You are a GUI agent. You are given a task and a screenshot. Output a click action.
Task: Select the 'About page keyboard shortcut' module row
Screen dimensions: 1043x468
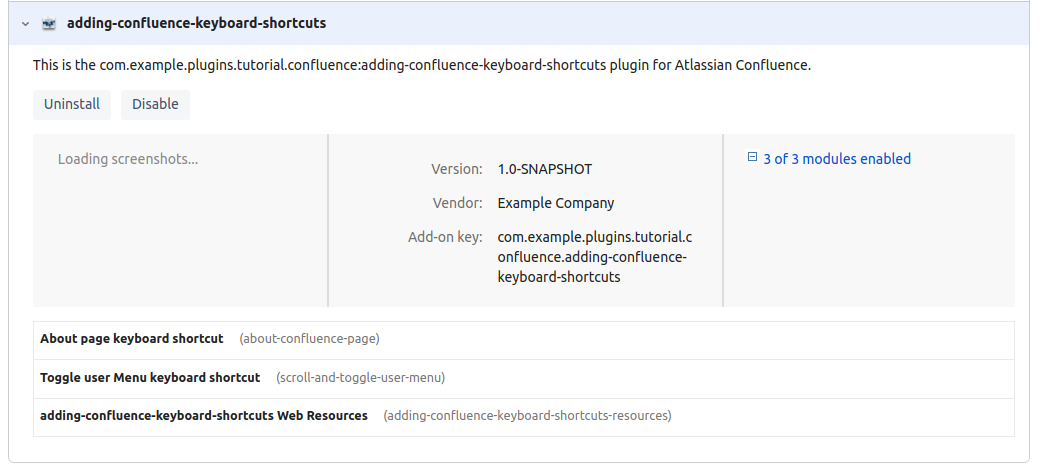click(132, 339)
